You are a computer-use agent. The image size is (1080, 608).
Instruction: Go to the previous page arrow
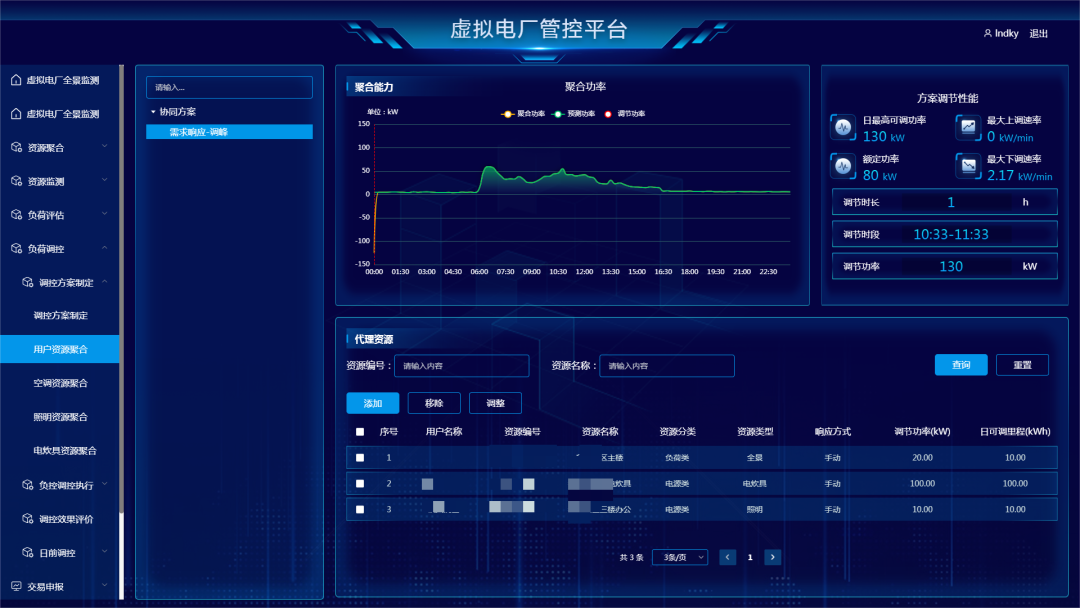[728, 557]
